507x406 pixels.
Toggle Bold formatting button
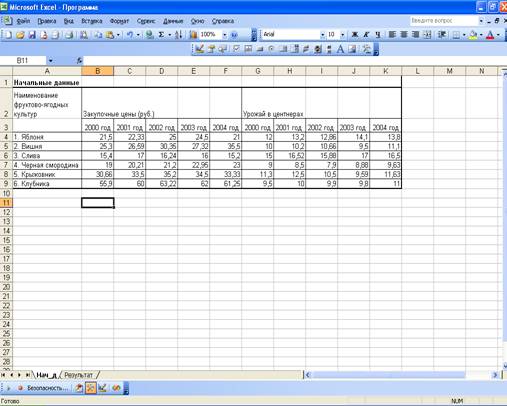(x=355, y=34)
